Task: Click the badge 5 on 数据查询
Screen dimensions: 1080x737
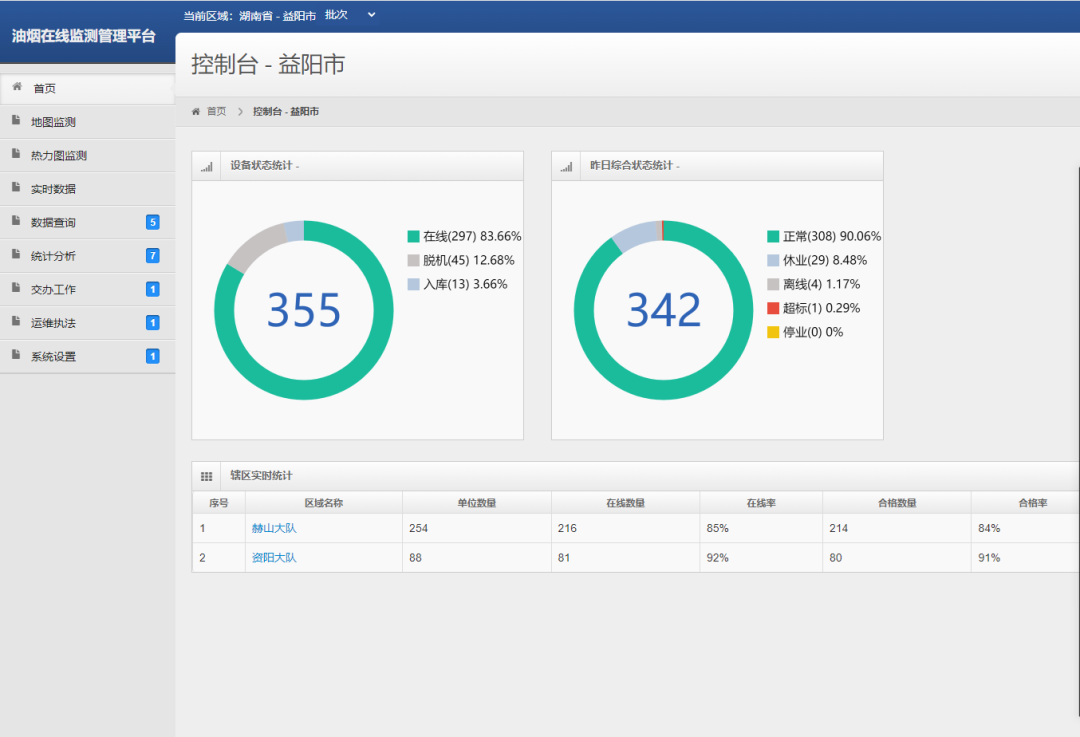Action: click(x=153, y=222)
